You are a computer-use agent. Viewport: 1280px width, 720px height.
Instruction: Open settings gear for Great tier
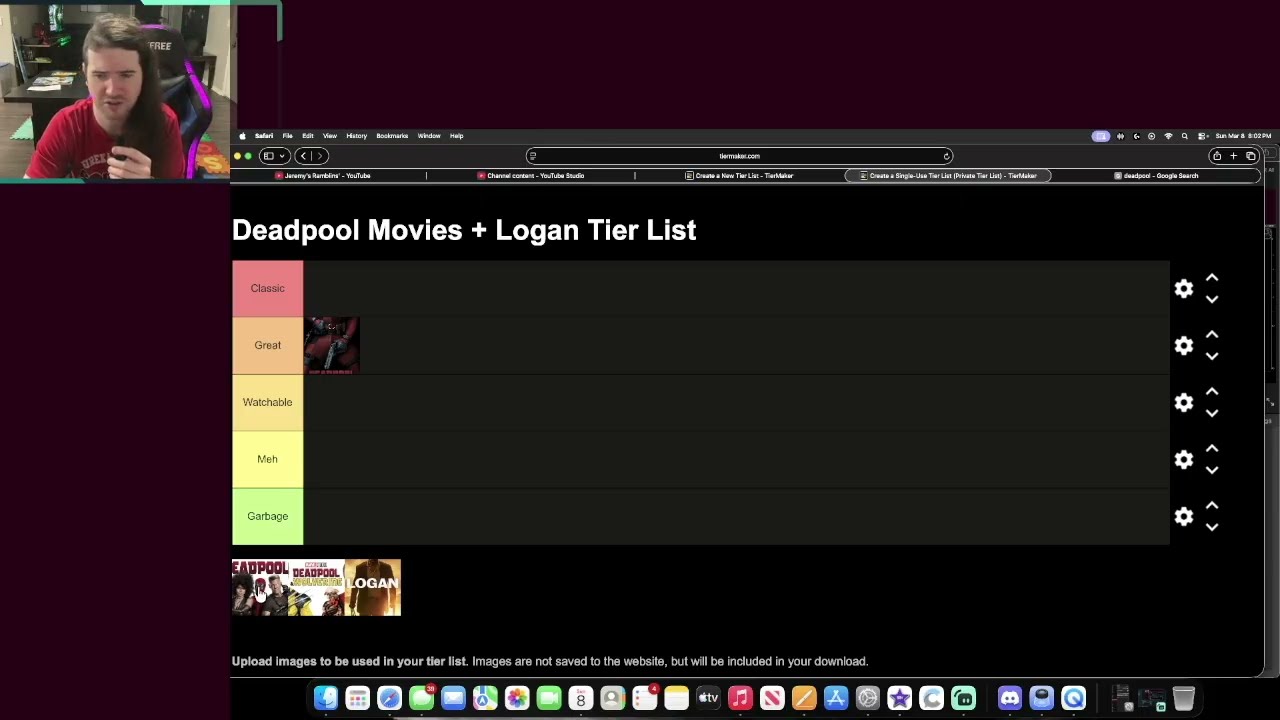click(x=1184, y=345)
